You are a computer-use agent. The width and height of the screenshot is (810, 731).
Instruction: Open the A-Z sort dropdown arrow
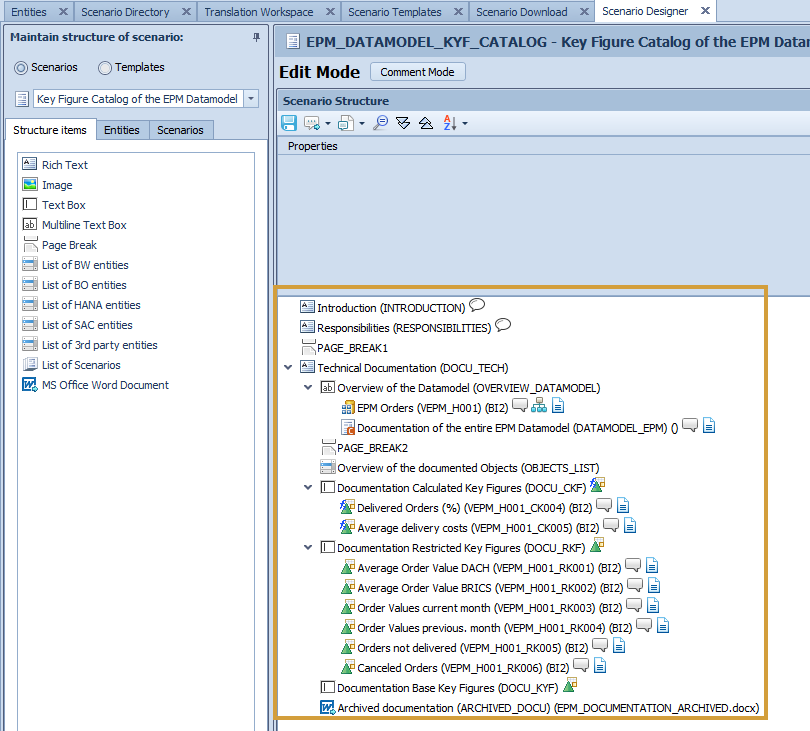[465, 124]
